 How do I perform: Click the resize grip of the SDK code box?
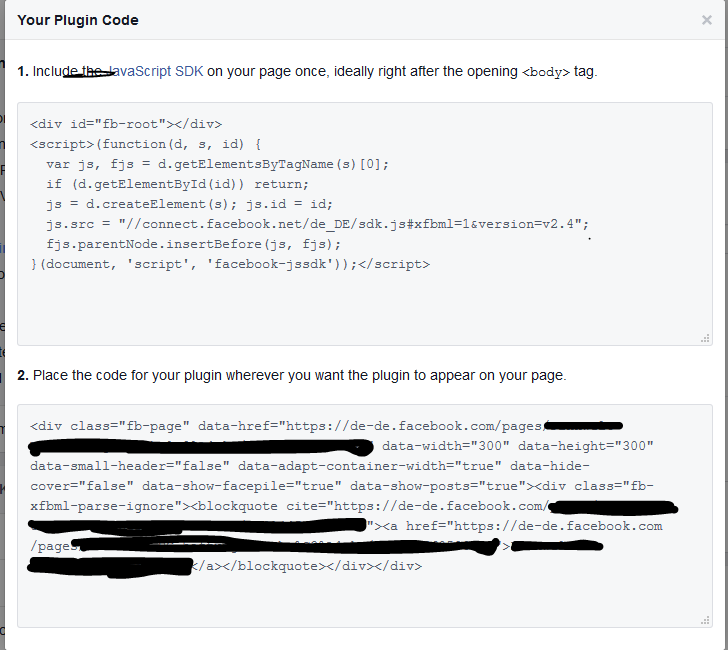(x=705, y=338)
